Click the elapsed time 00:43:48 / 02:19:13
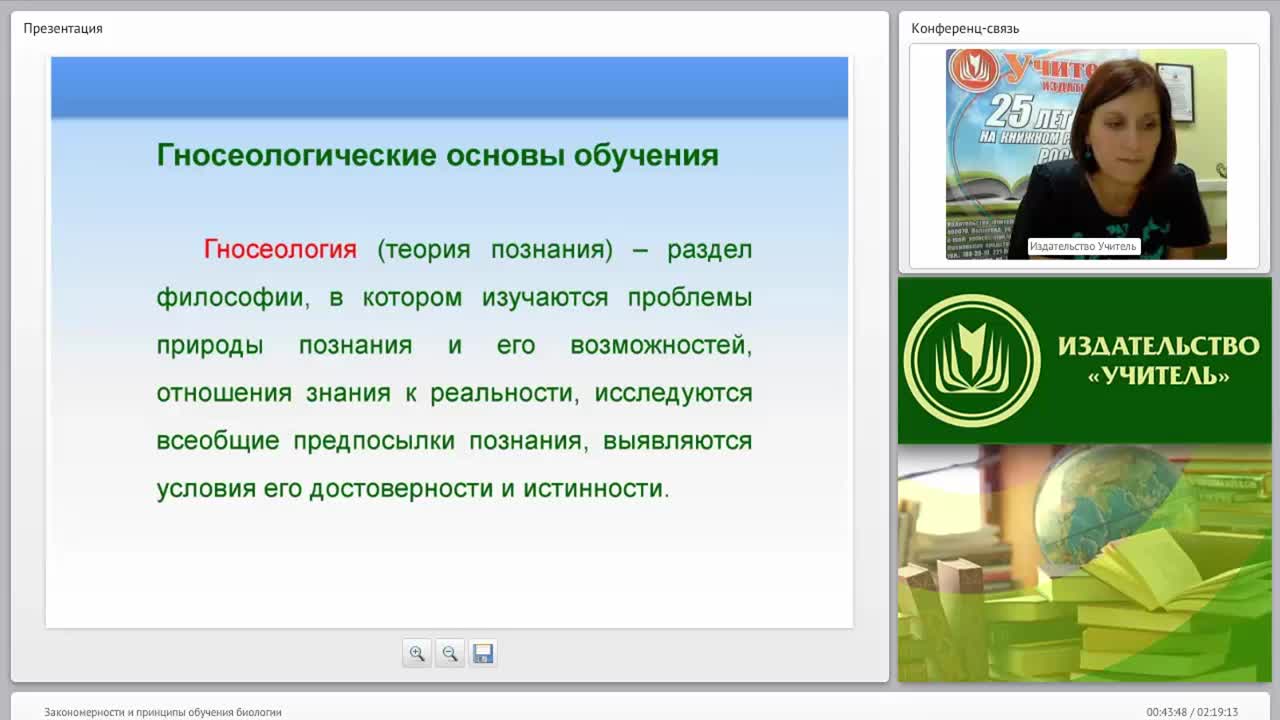This screenshot has width=1280, height=720. [x=1192, y=712]
